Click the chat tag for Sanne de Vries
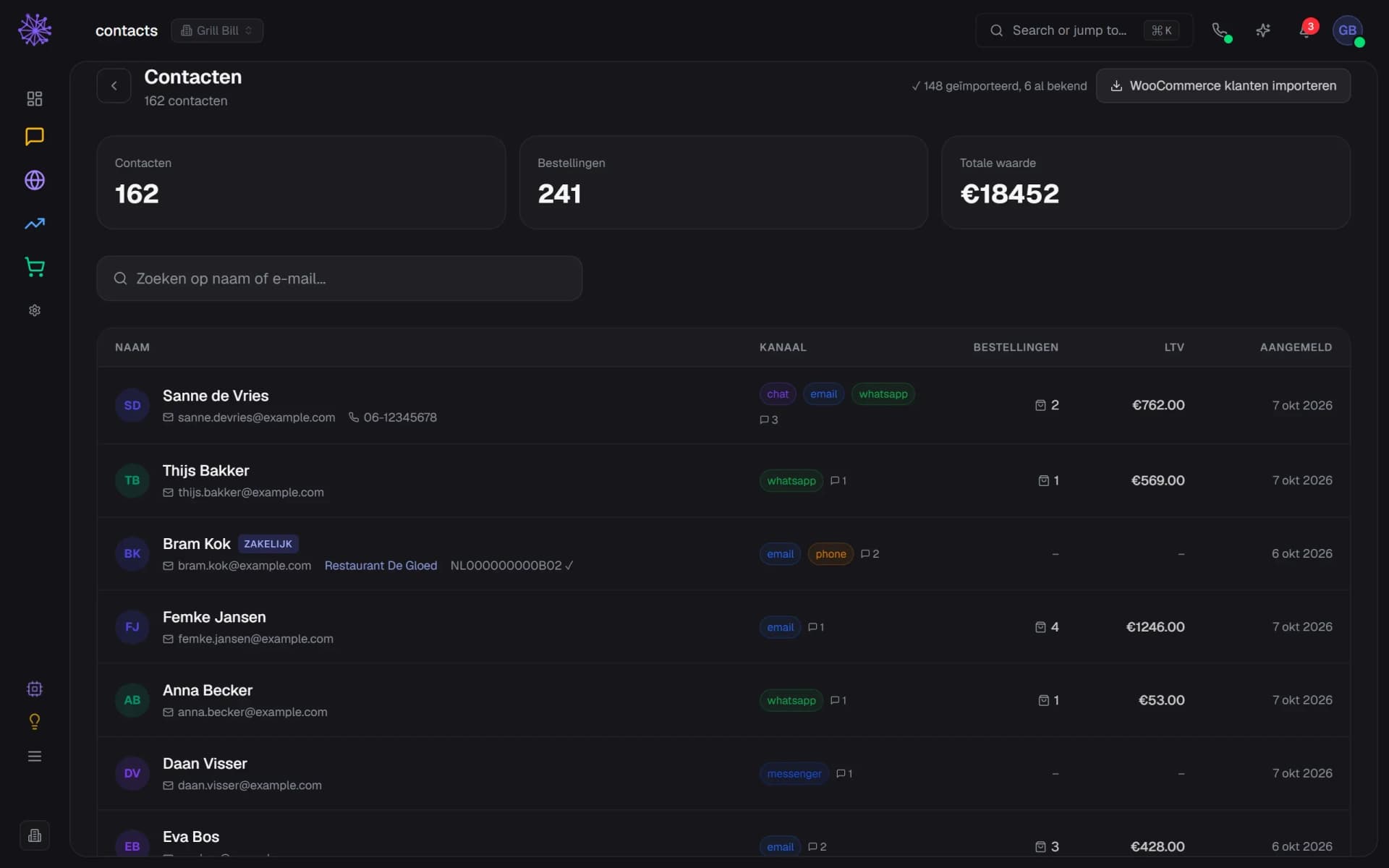This screenshot has height=868, width=1389. pyautogui.click(x=778, y=394)
